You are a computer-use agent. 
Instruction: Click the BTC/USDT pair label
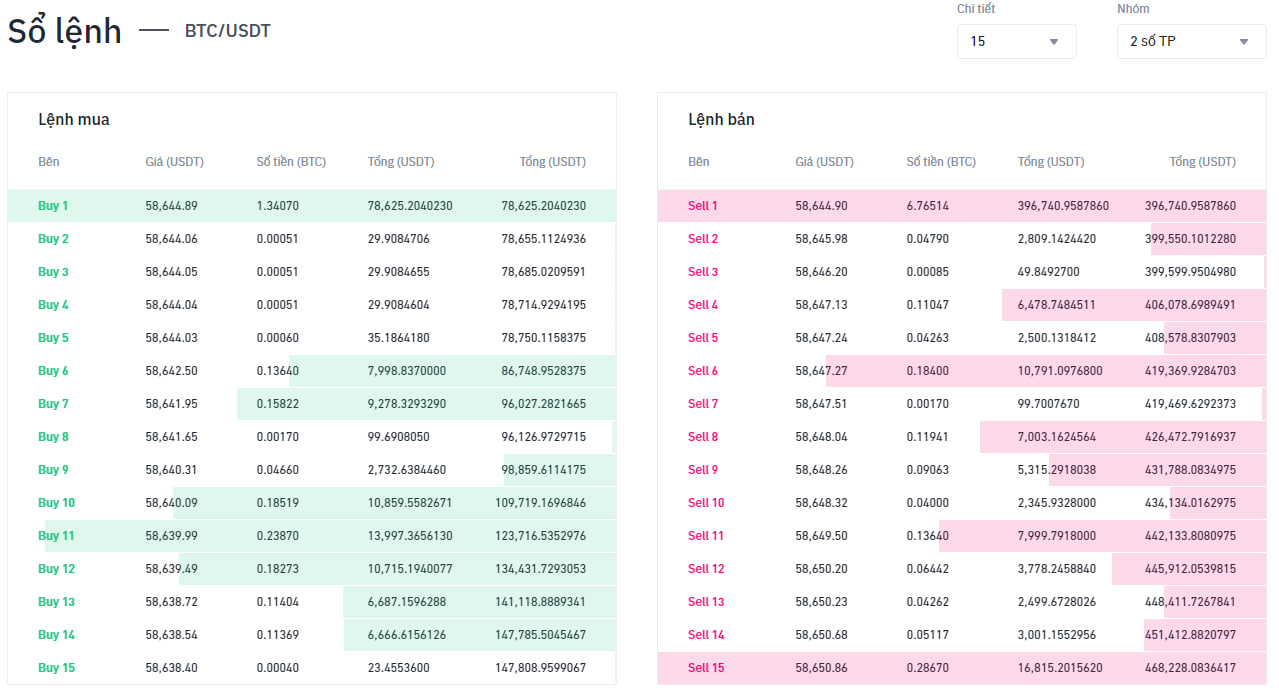227,31
